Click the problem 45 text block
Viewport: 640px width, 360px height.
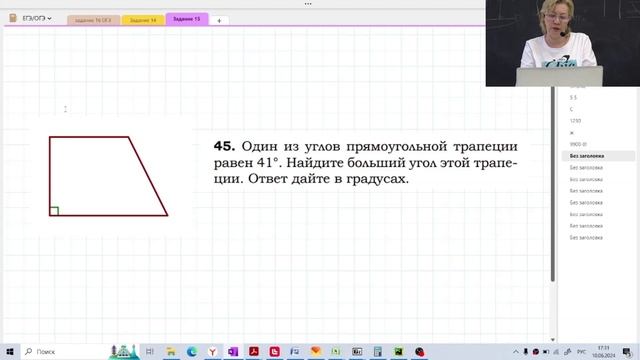click(365, 162)
